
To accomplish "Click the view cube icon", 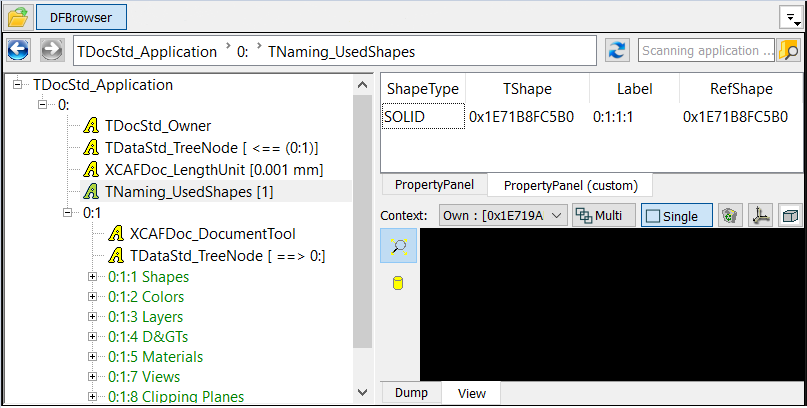I will [790, 215].
